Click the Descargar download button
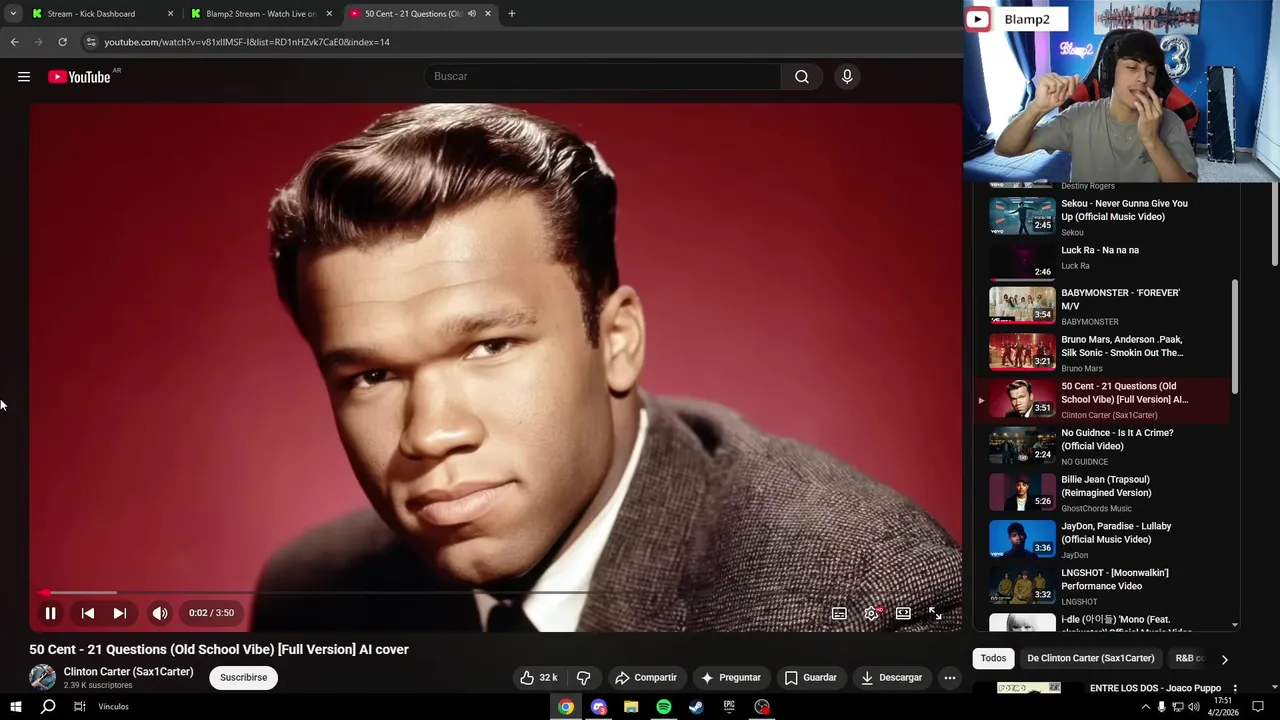Viewport: 1280px width, 720px height. coord(892,678)
